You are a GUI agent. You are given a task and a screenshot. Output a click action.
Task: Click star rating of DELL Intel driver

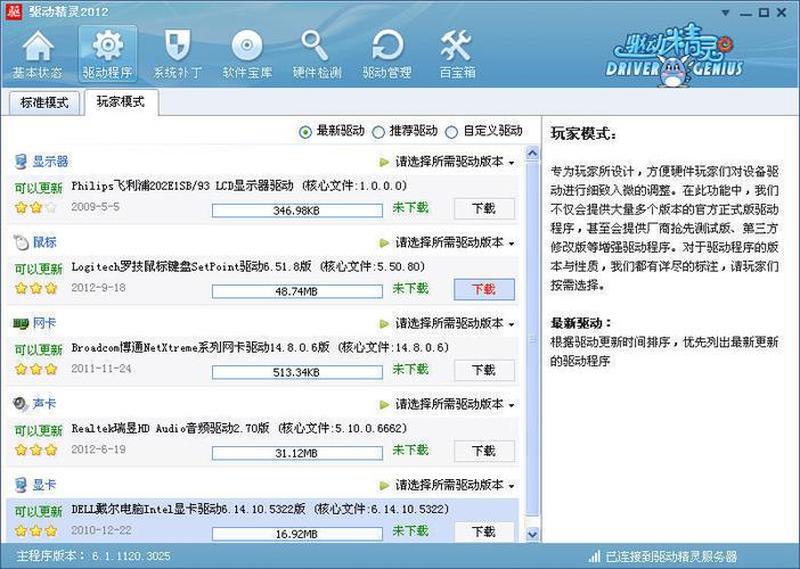(36, 531)
